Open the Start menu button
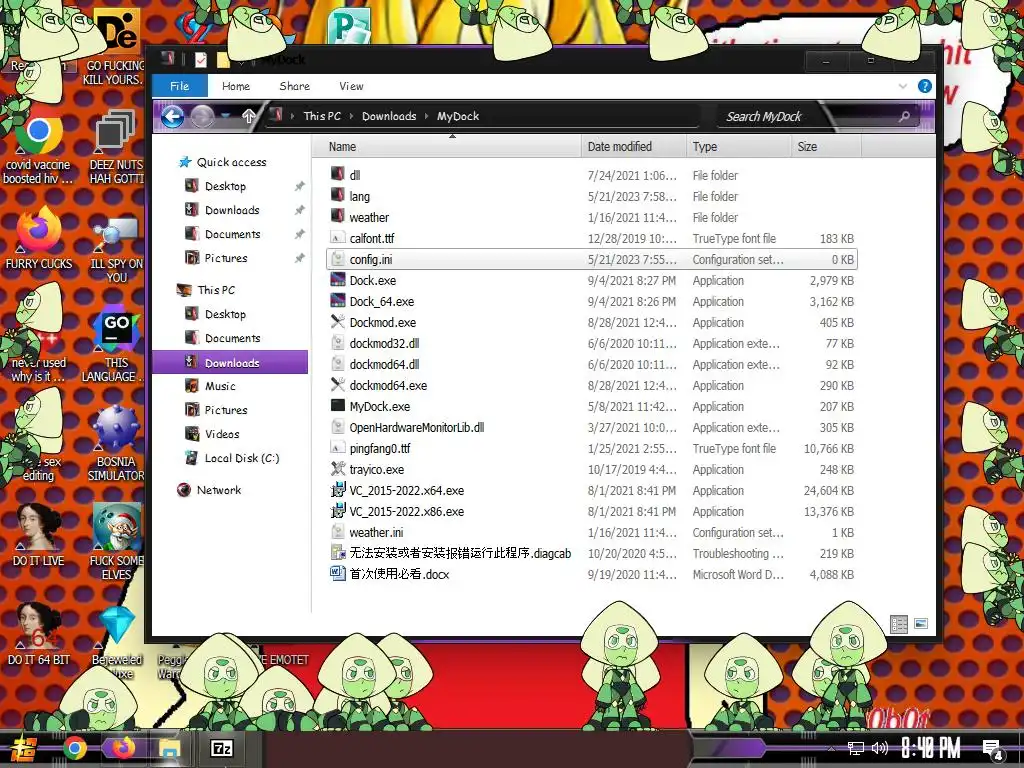 click(x=24, y=749)
